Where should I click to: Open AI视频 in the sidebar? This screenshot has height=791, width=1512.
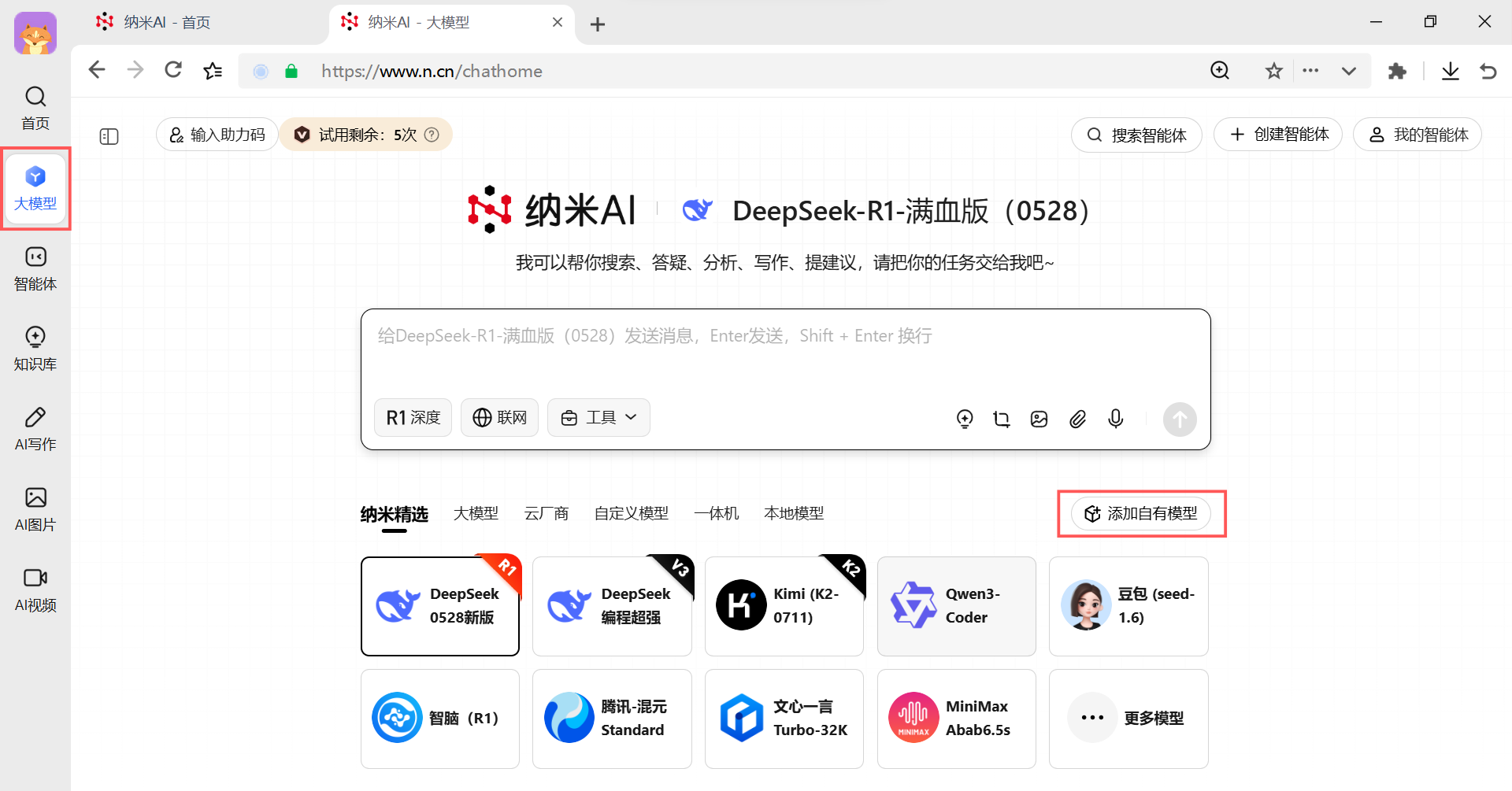click(35, 590)
